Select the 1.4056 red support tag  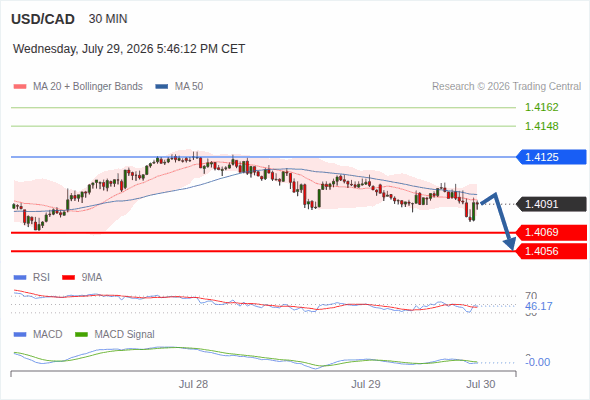[x=551, y=251]
